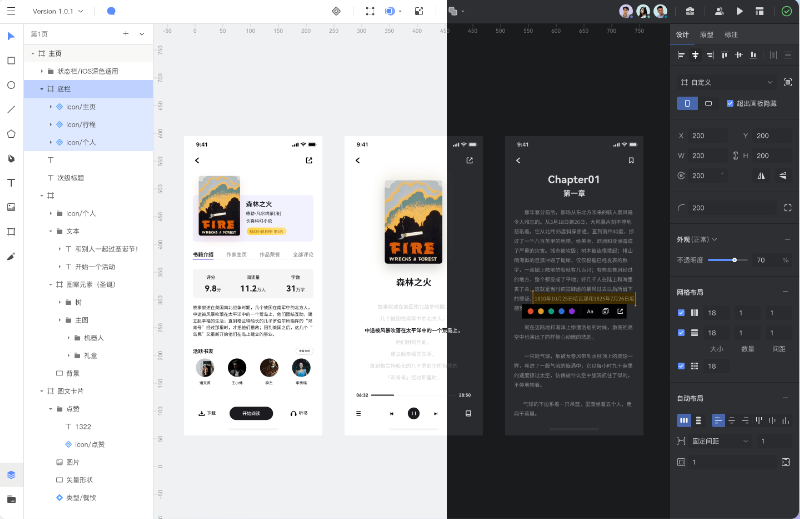Screen dimensions: 800x519
Task: Click the fit-to-content icon beside 自定义
Action: tap(788, 82)
